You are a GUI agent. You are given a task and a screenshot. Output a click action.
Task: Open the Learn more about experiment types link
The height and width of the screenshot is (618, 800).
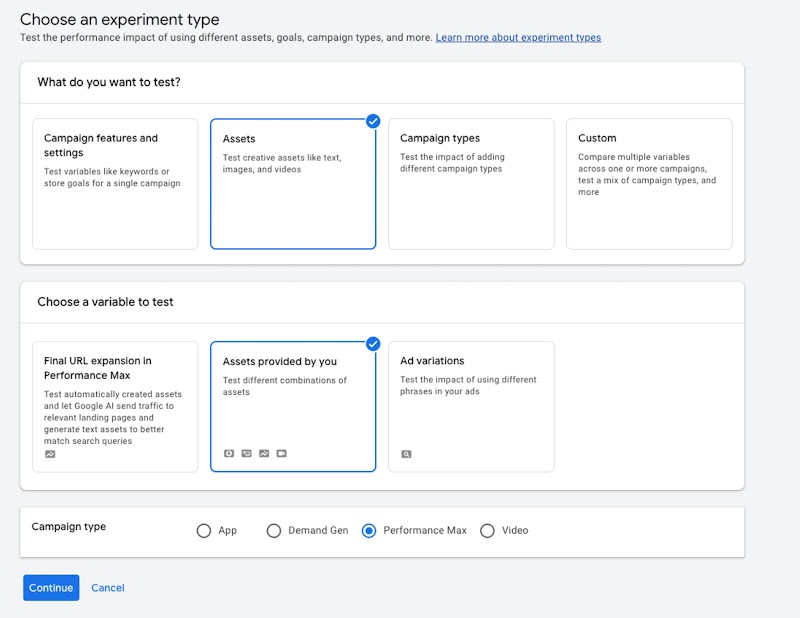click(x=520, y=37)
